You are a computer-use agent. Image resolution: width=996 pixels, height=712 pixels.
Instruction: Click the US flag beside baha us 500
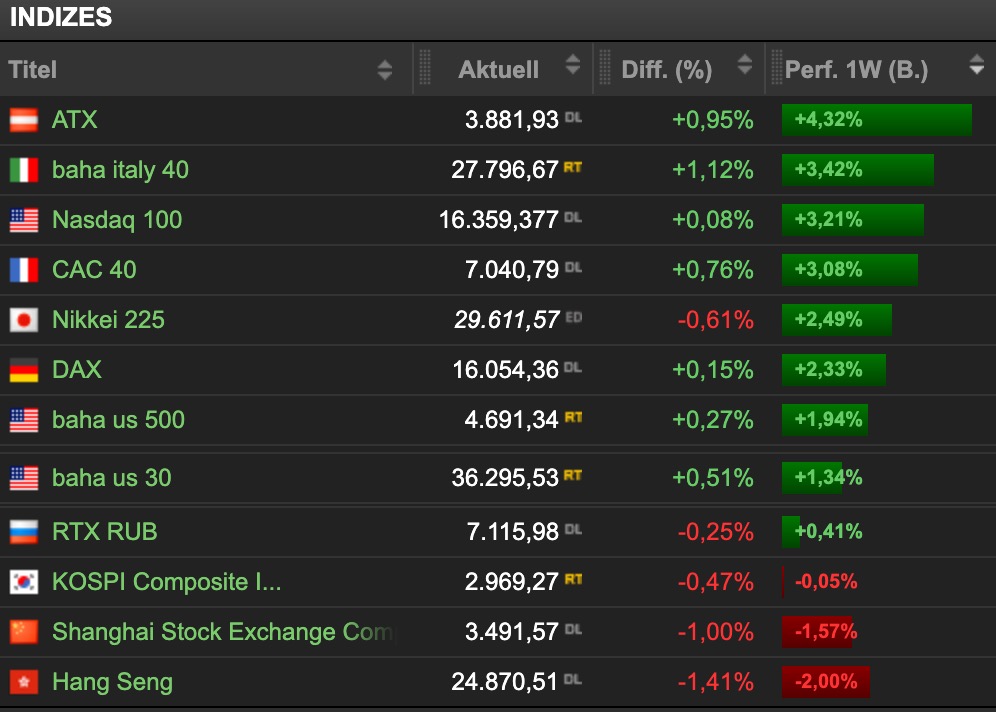(x=24, y=420)
